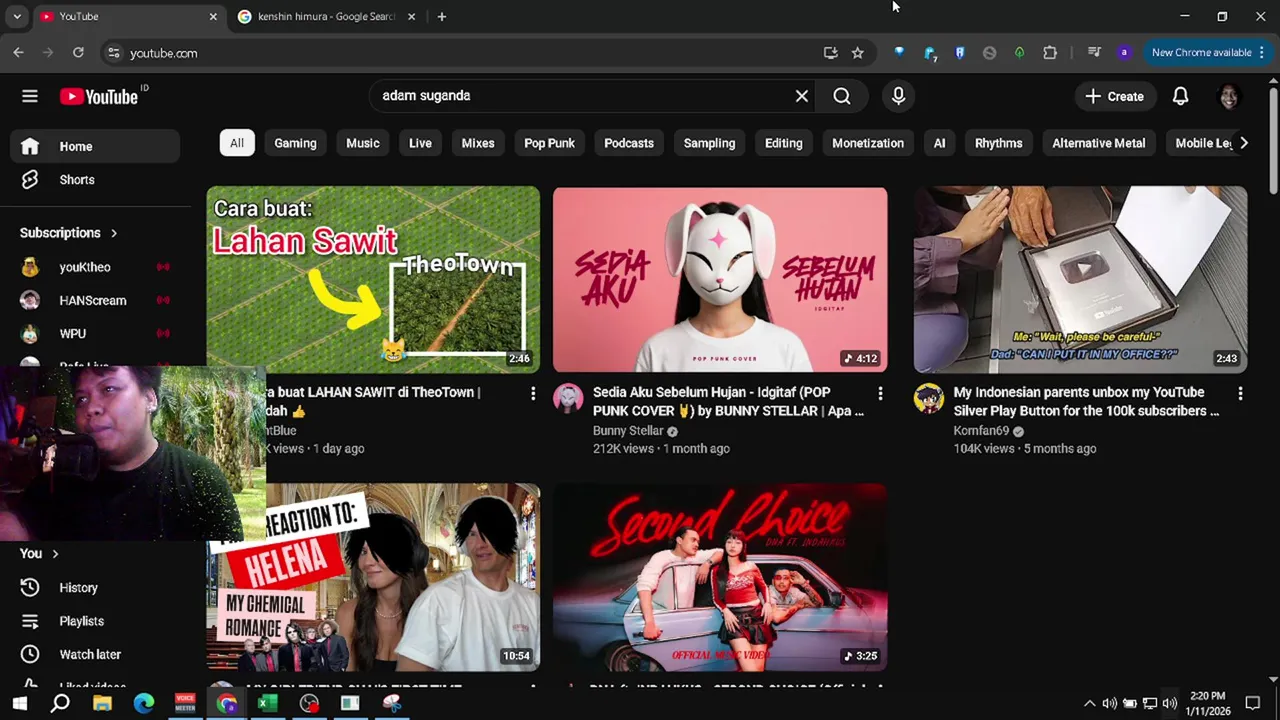
Task: Select the Alternative Metal filter chip
Action: point(1099,143)
